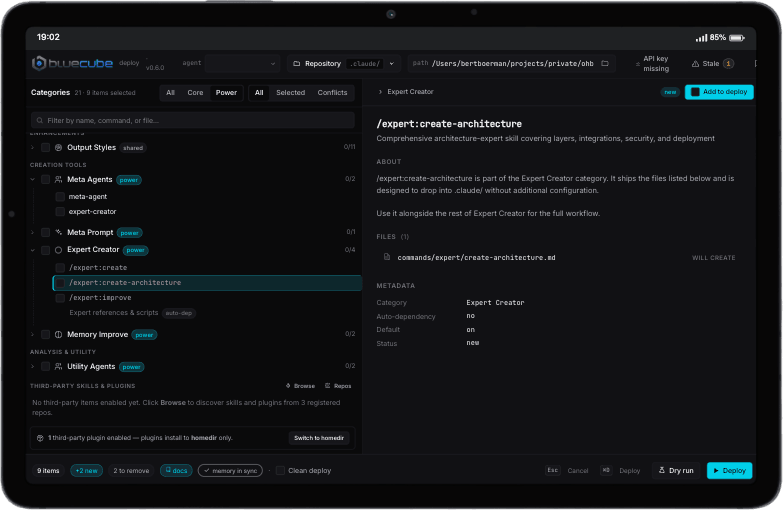Click the Expert Creator circle icon
This screenshot has width=783, height=510.
tap(58, 250)
